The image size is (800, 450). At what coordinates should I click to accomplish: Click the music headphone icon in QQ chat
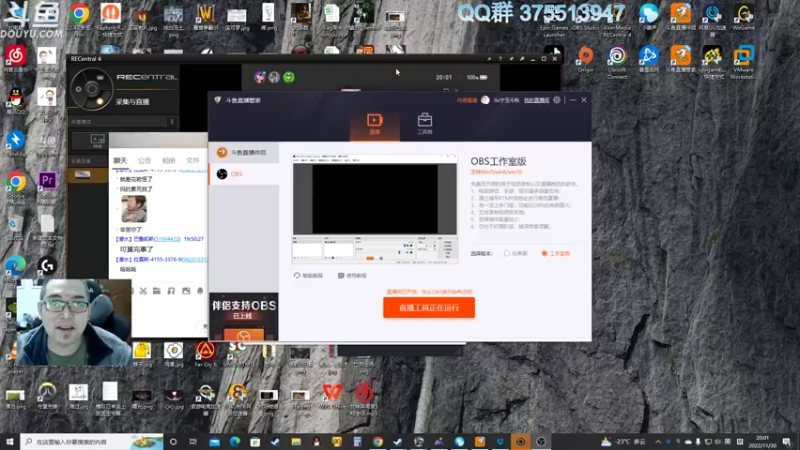tap(171, 291)
